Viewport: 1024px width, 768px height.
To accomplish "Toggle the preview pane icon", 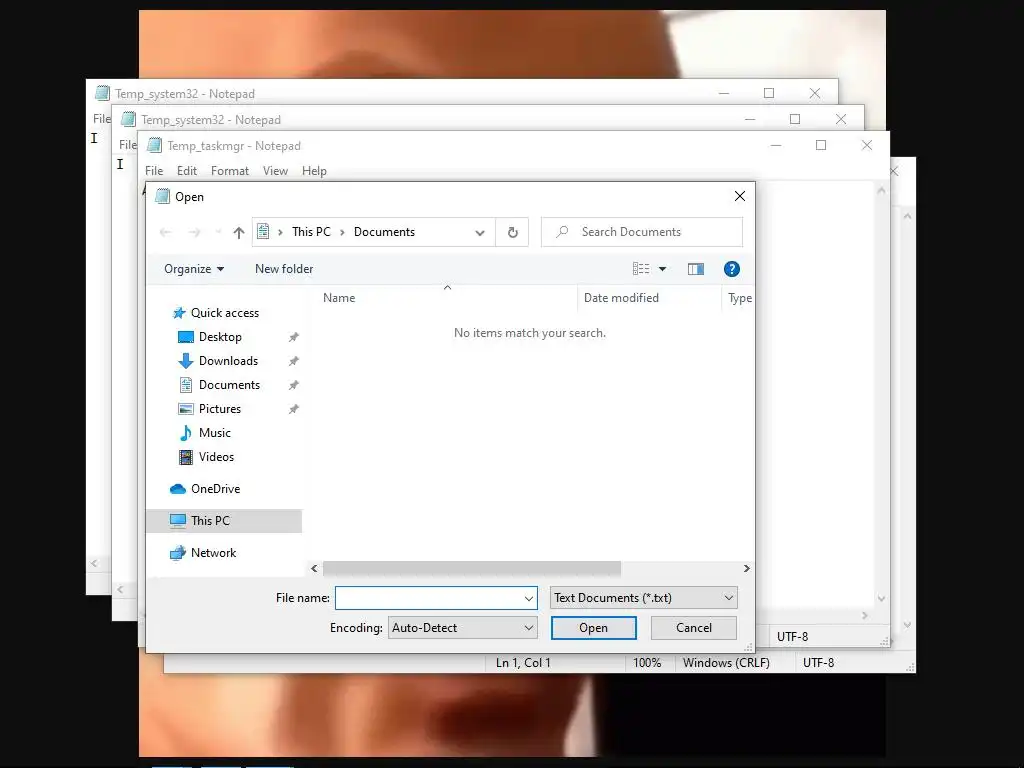I will tap(696, 269).
